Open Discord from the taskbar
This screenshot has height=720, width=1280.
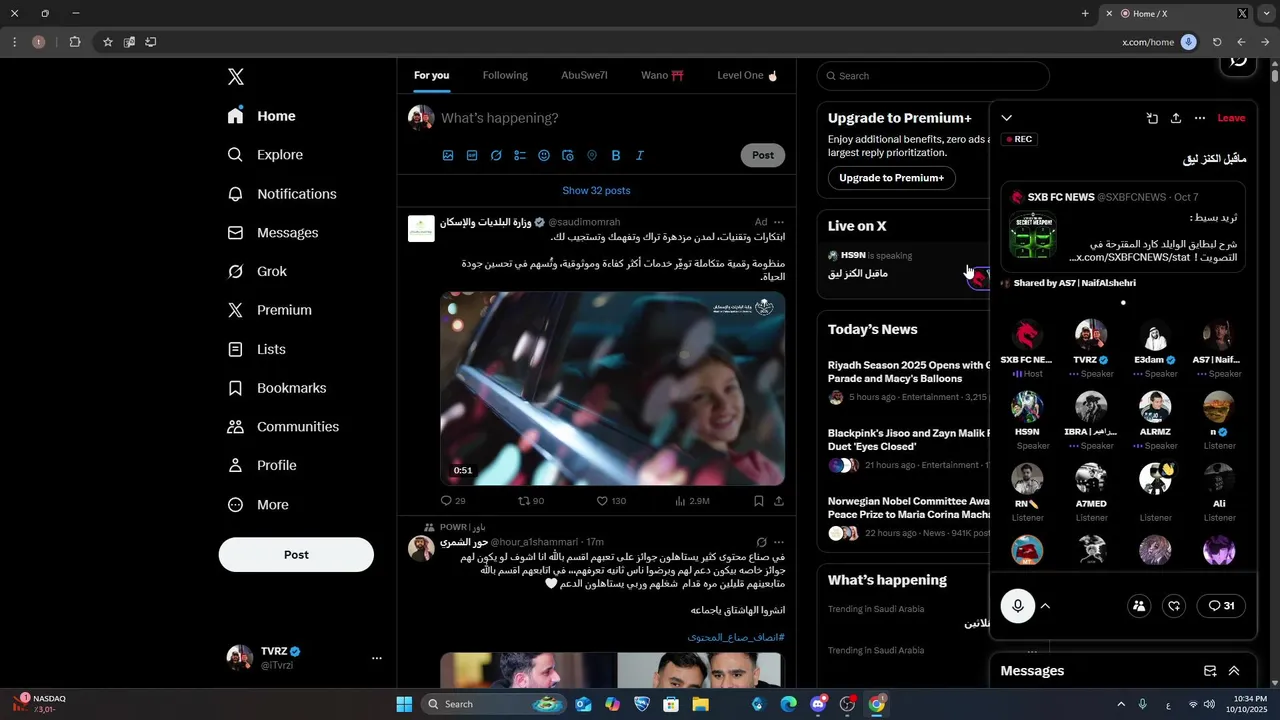(x=818, y=704)
